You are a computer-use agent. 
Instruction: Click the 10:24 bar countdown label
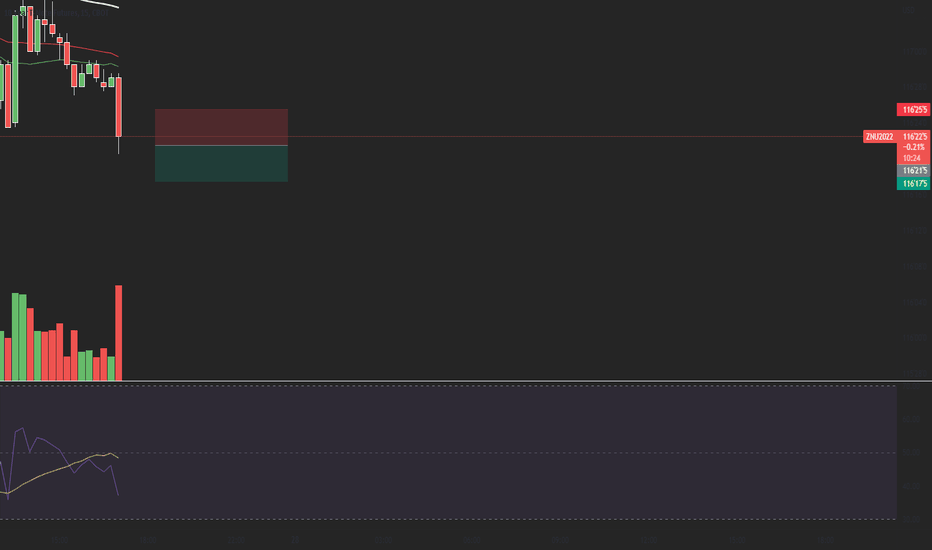pyautogui.click(x=912, y=158)
